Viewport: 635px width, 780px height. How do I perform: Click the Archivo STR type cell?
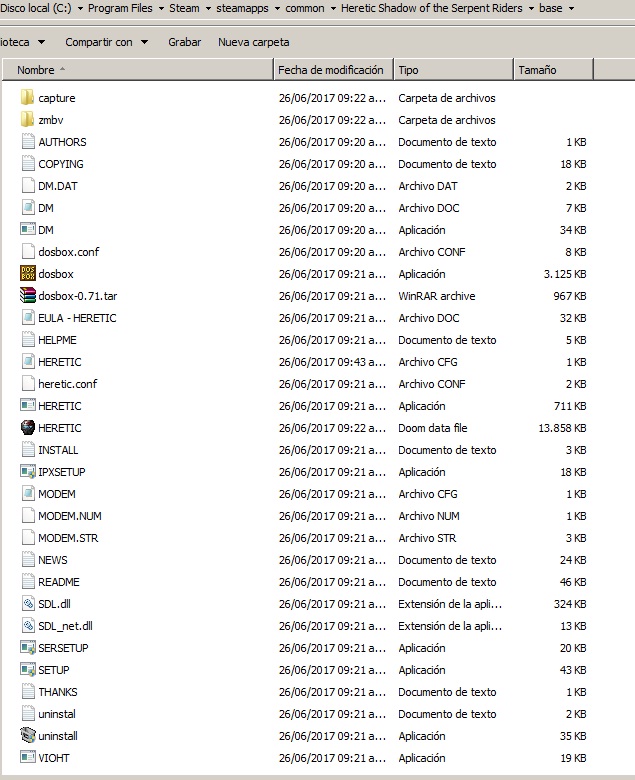point(427,538)
